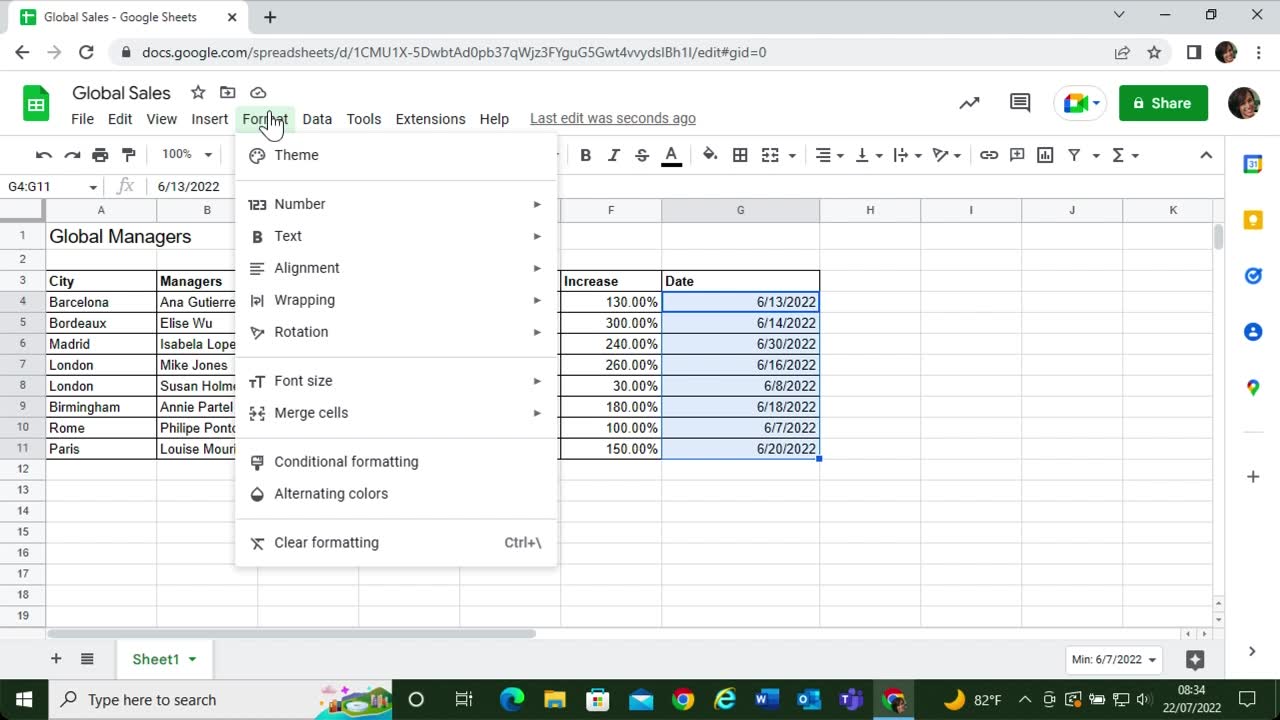The height and width of the screenshot is (720, 1280).
Task: Open comment history icon
Action: [1020, 103]
